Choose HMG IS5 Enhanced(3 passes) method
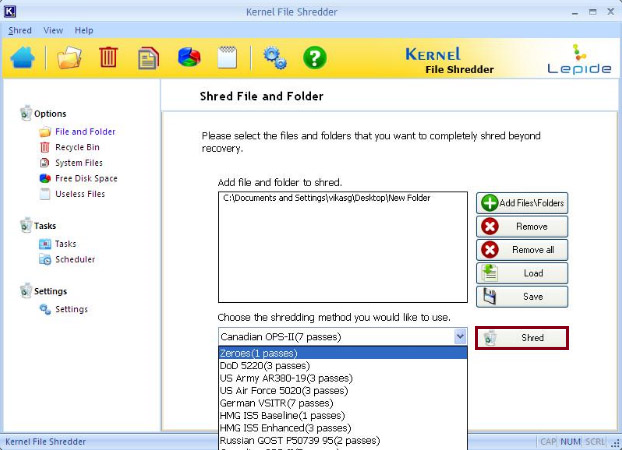Screen dimensions: 622x450 pos(343,428)
